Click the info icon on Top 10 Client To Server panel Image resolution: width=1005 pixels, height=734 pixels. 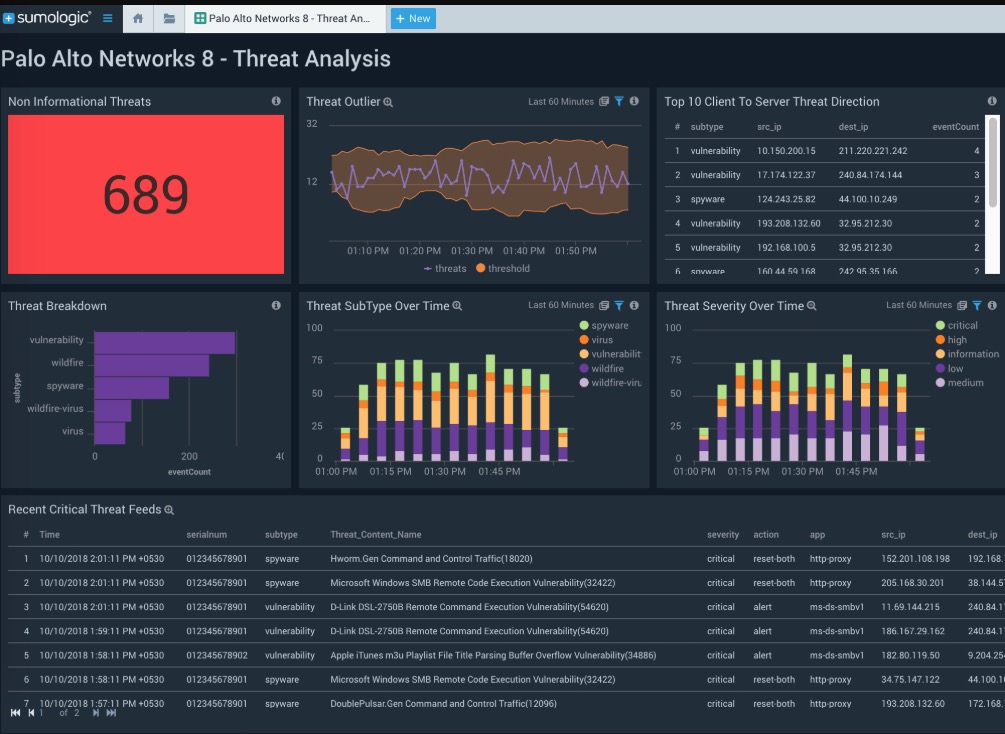[992, 101]
